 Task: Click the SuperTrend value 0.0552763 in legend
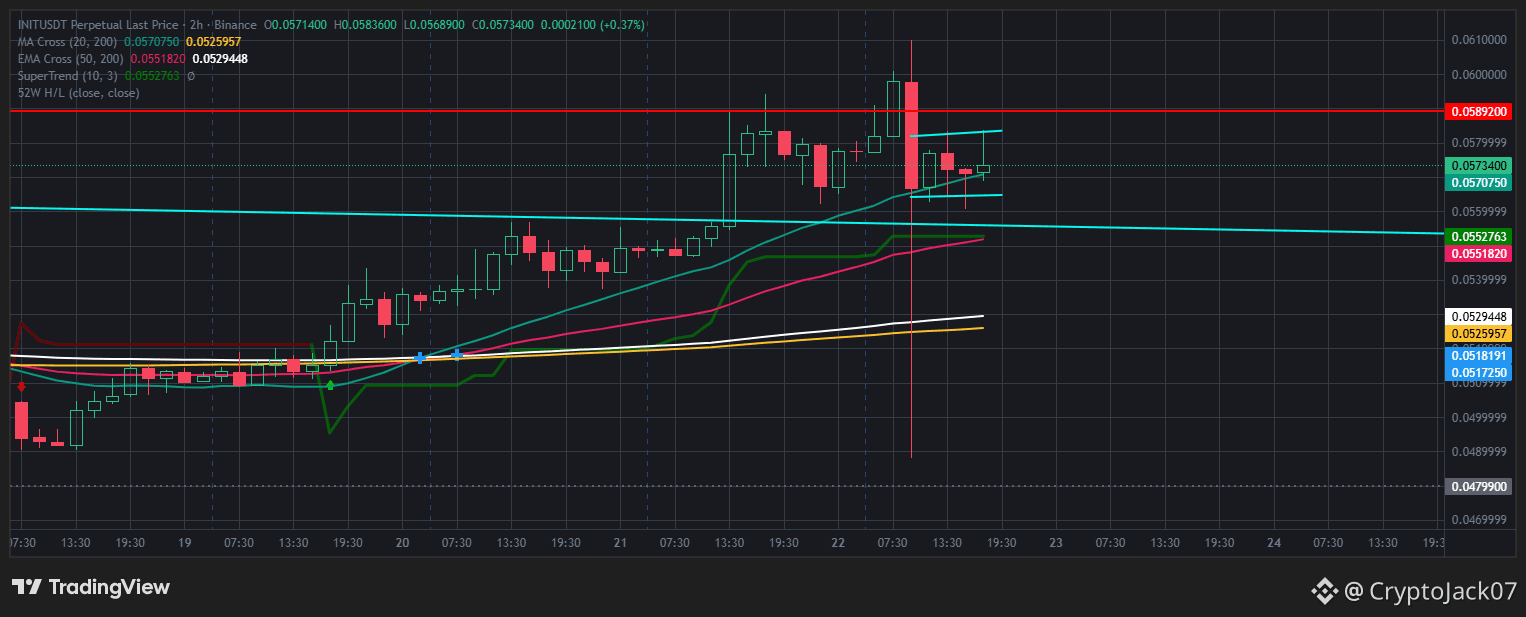(153, 75)
